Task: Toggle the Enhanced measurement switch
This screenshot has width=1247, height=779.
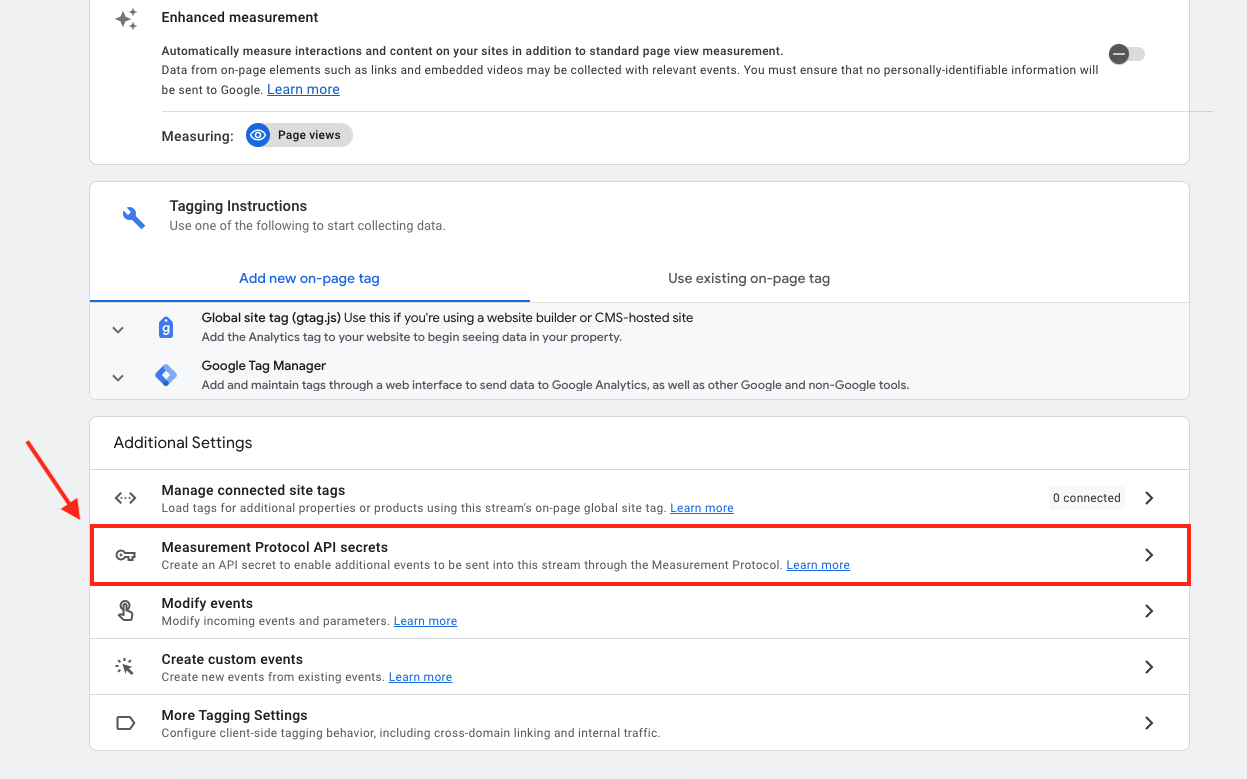Action: click(x=1126, y=54)
